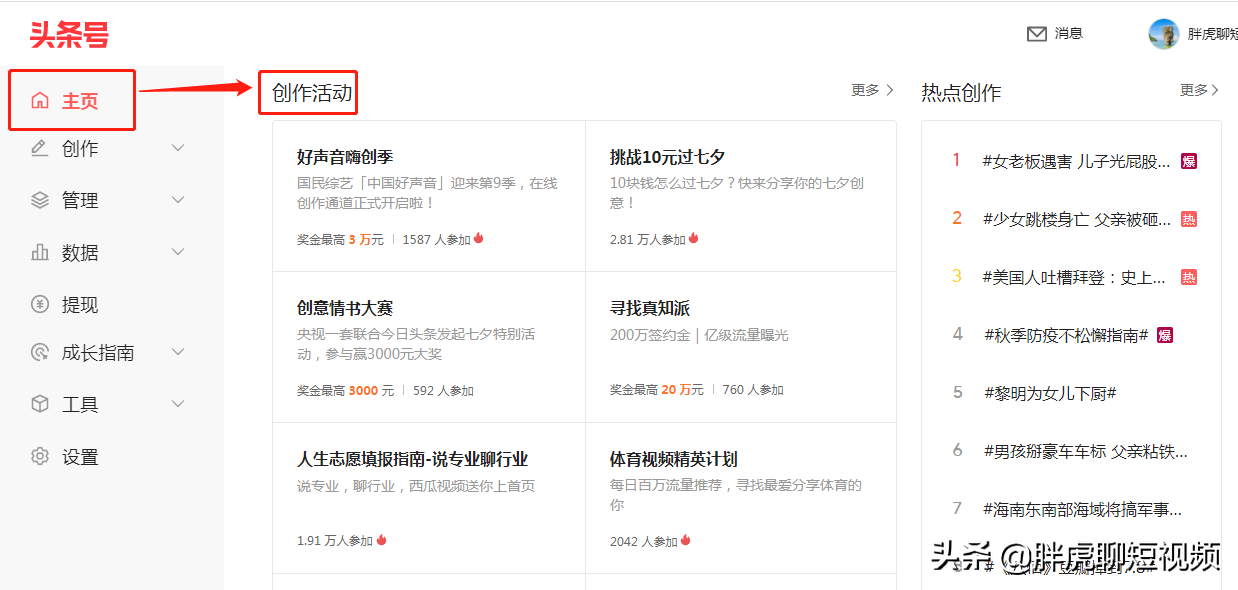Click the box icon beside 工具
Image resolution: width=1238 pixels, height=590 pixels.
click(40, 404)
